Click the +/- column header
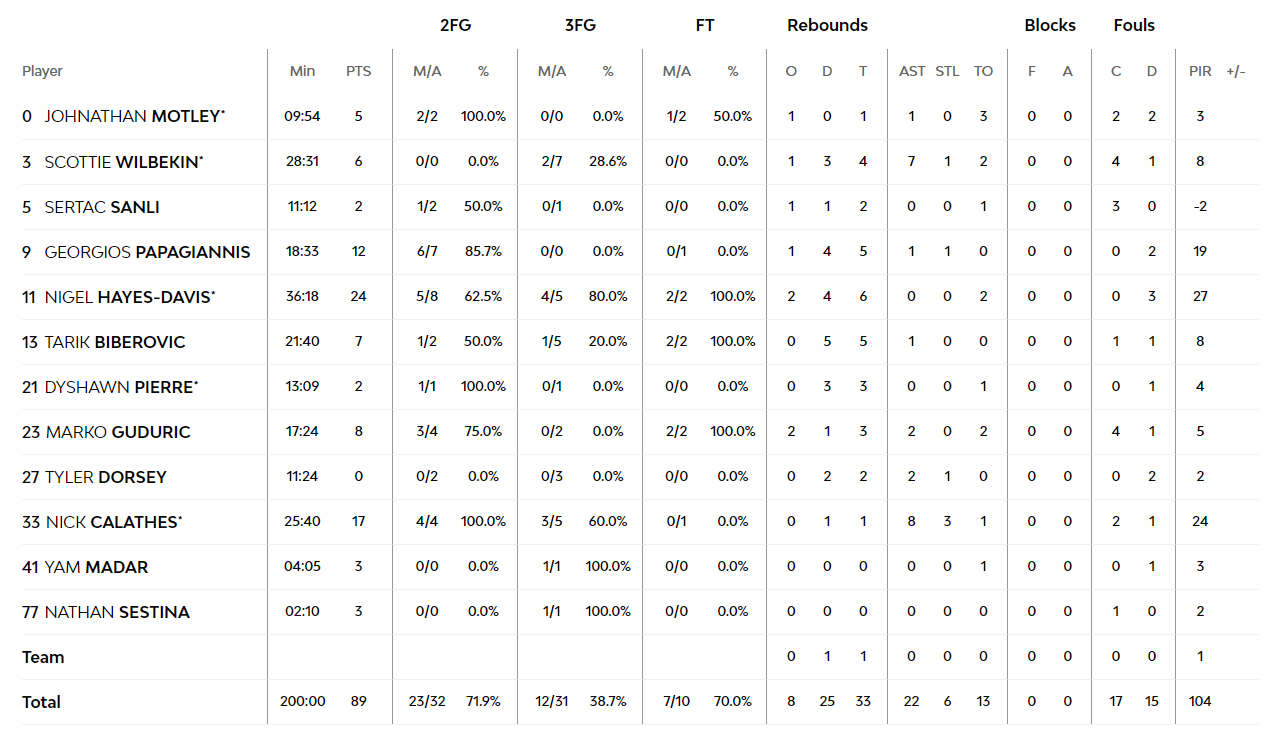The image size is (1268, 733). [x=1236, y=71]
